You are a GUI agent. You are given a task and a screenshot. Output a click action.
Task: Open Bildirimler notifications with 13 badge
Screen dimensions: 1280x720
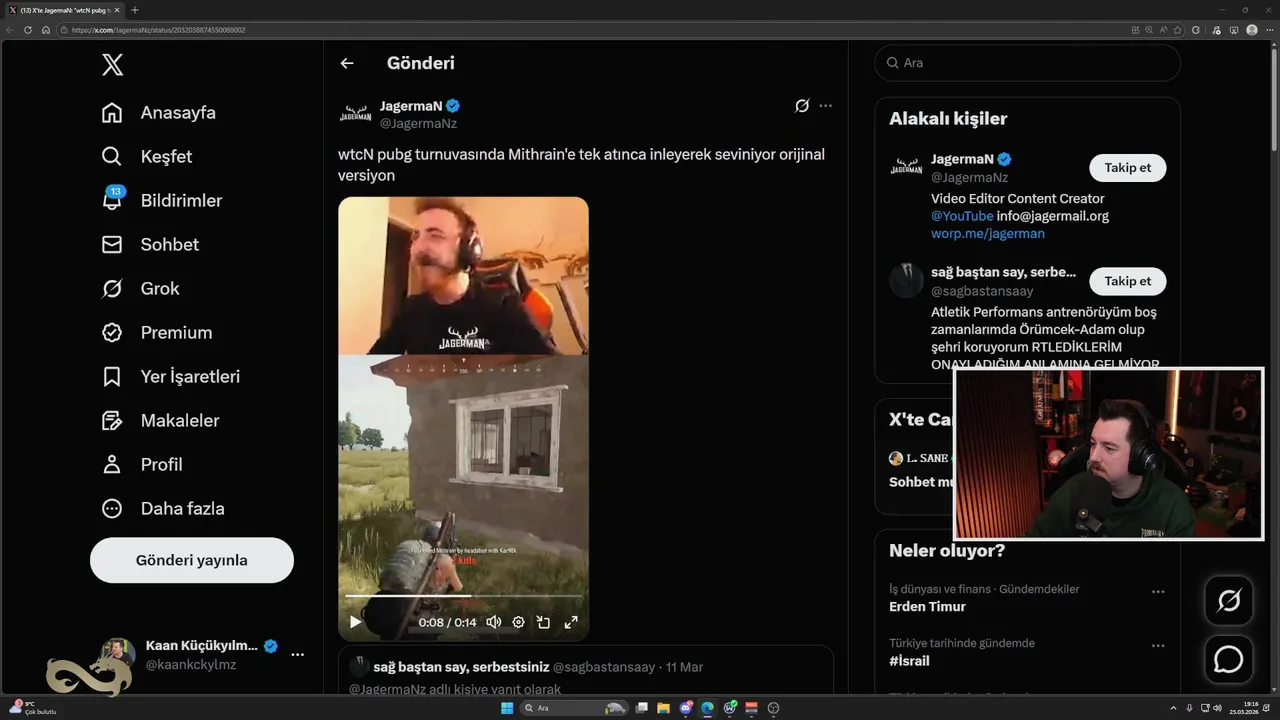[x=162, y=200]
